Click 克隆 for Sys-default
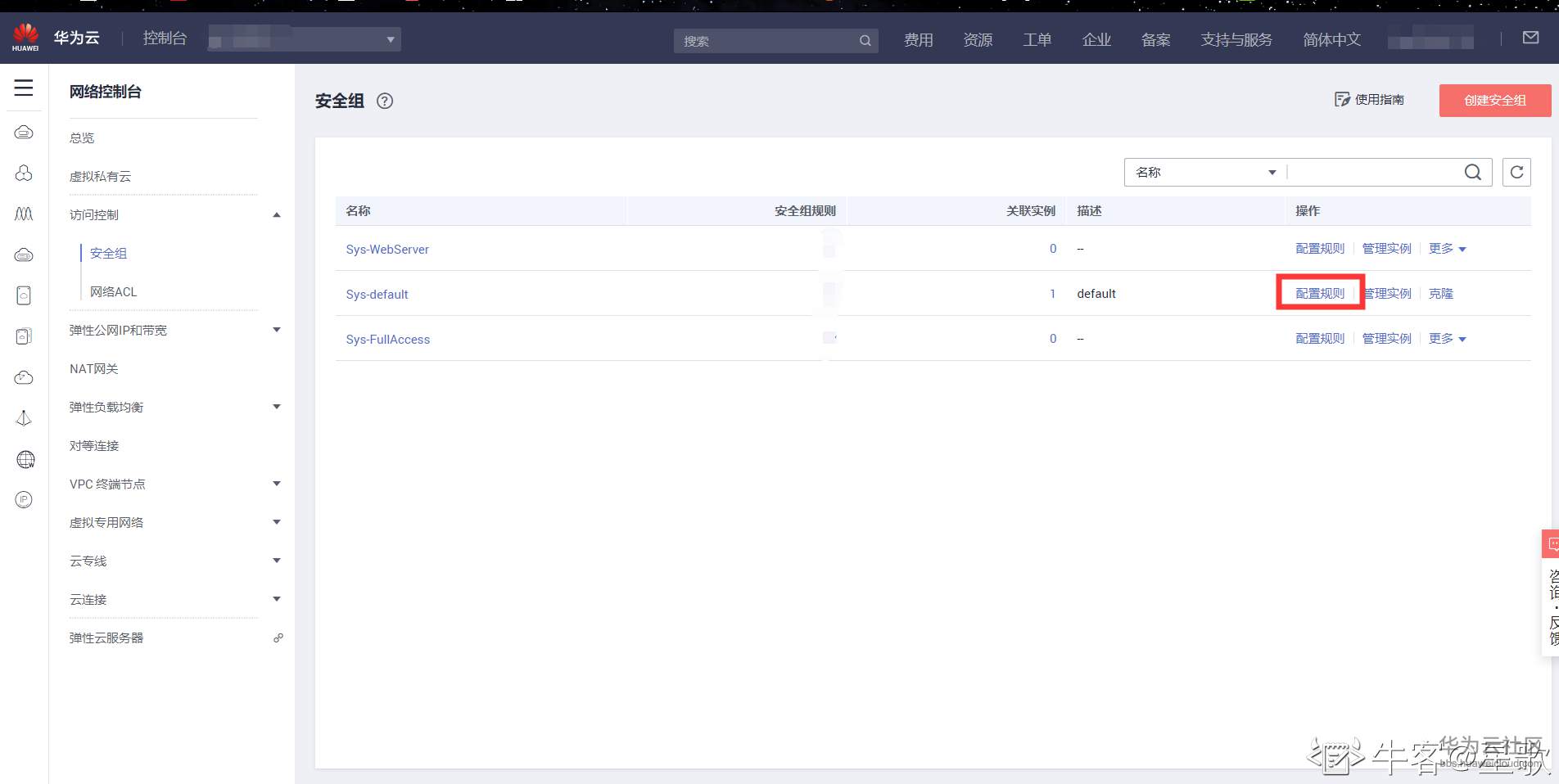 (1441, 294)
